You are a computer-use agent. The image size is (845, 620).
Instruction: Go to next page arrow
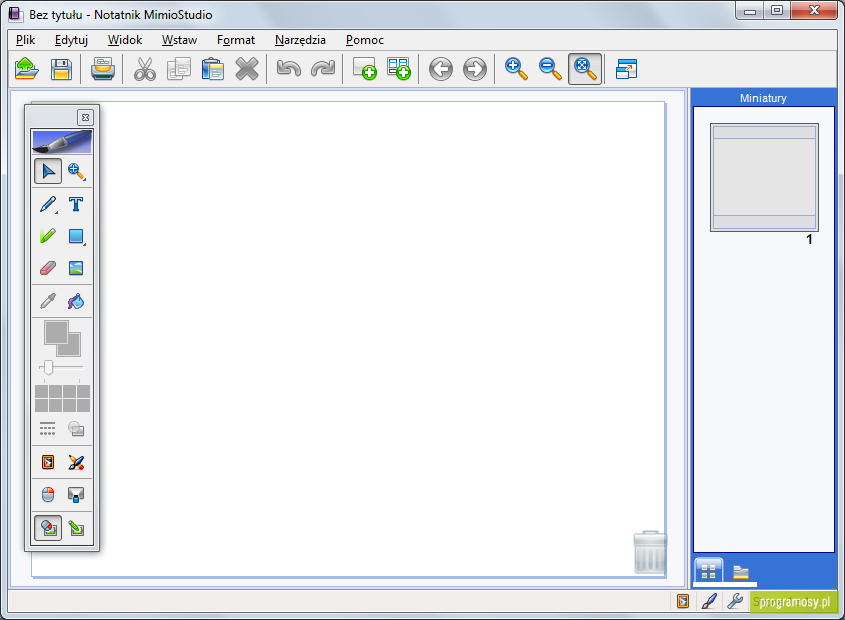[x=475, y=70]
